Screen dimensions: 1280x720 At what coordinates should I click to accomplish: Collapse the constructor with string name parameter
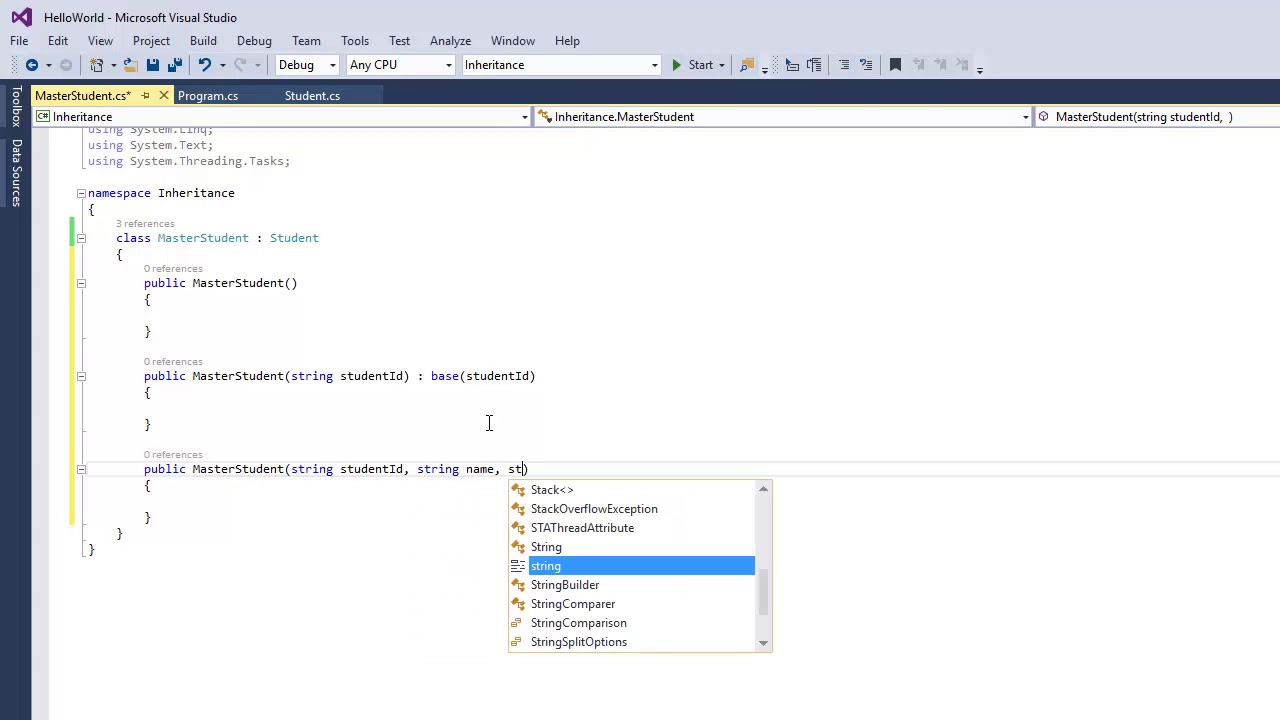click(x=81, y=469)
